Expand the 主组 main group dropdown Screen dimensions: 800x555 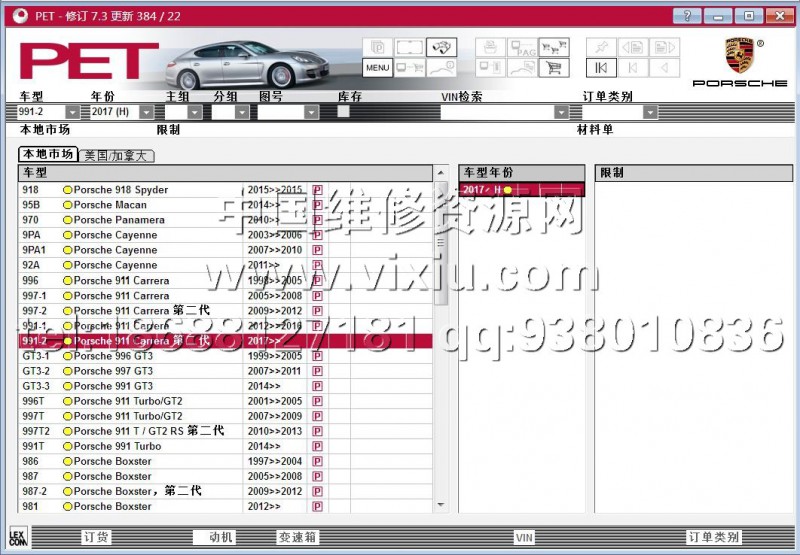click(195, 112)
